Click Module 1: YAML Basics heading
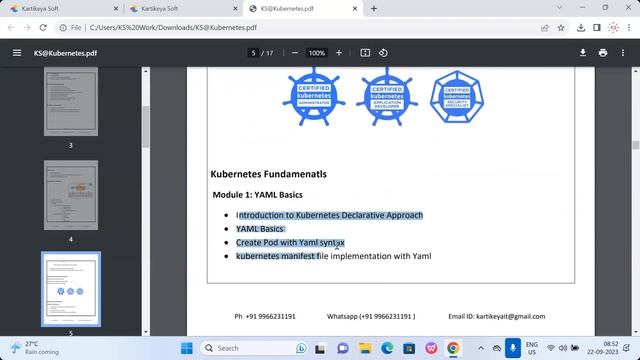 (258, 195)
